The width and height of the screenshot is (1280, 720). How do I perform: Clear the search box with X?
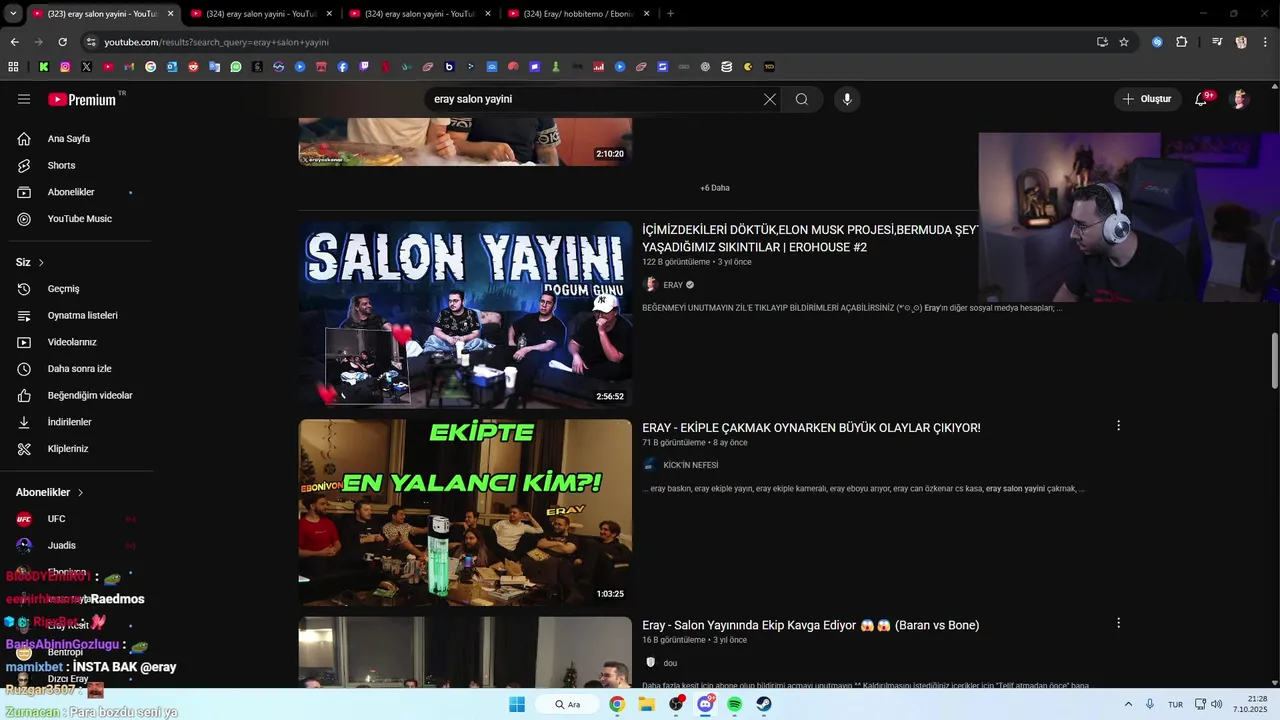click(x=769, y=99)
